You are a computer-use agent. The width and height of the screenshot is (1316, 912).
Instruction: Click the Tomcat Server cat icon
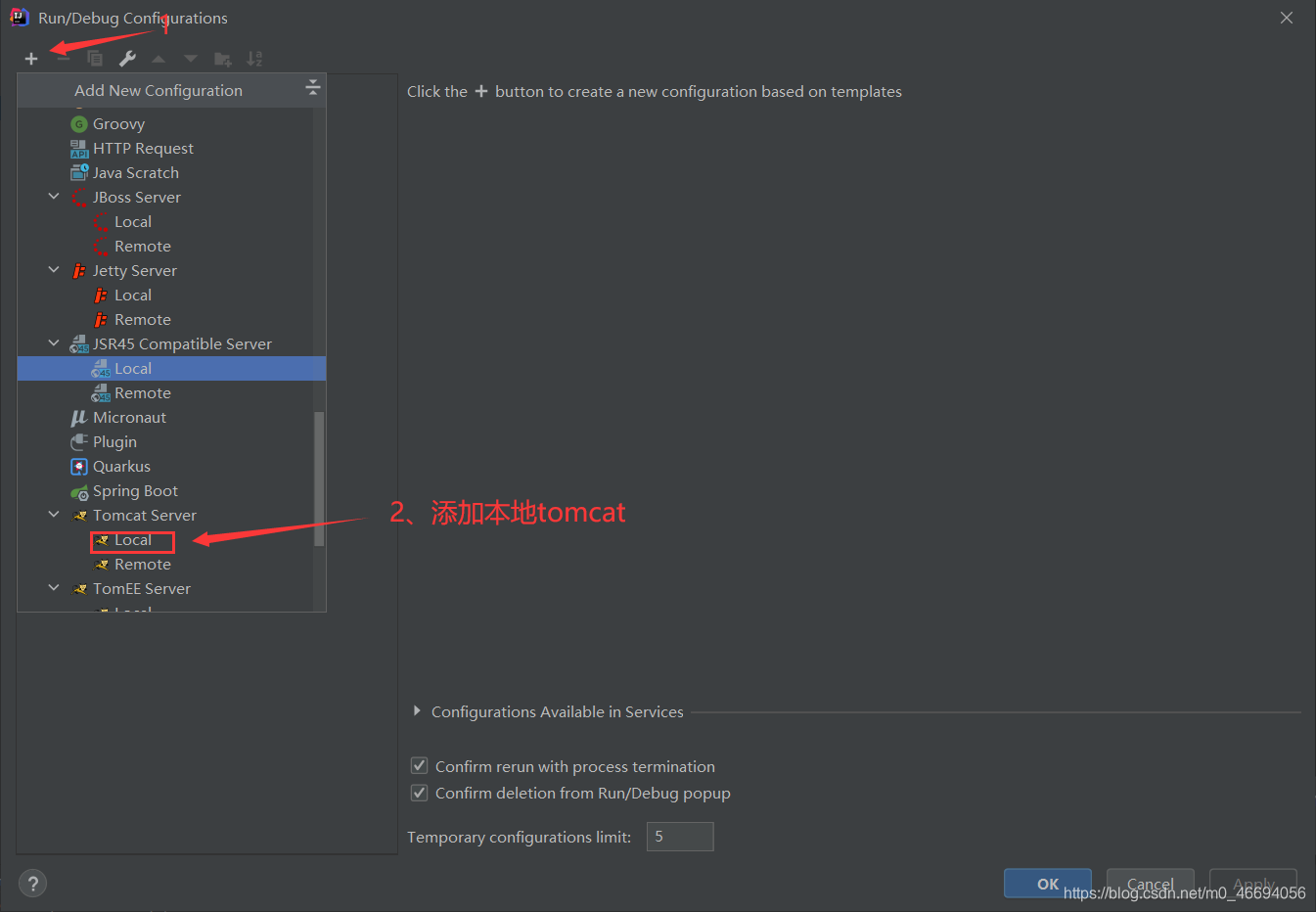pos(80,516)
